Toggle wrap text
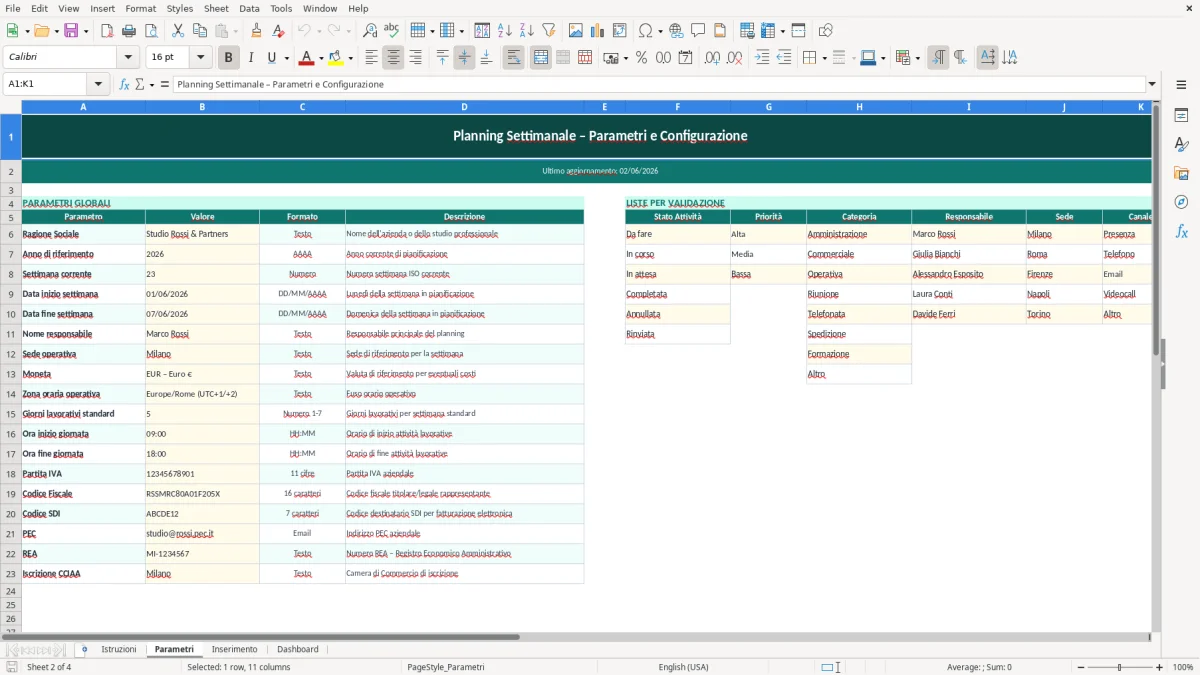 [x=513, y=58]
